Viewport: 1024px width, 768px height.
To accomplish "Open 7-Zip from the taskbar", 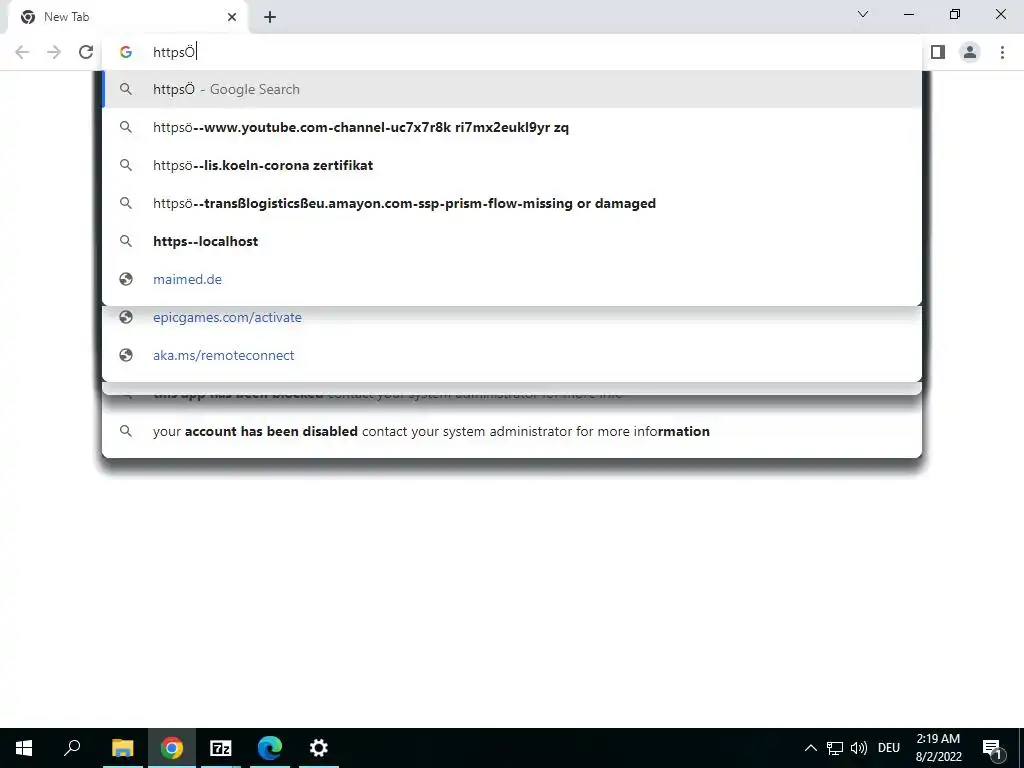I will tap(221, 748).
